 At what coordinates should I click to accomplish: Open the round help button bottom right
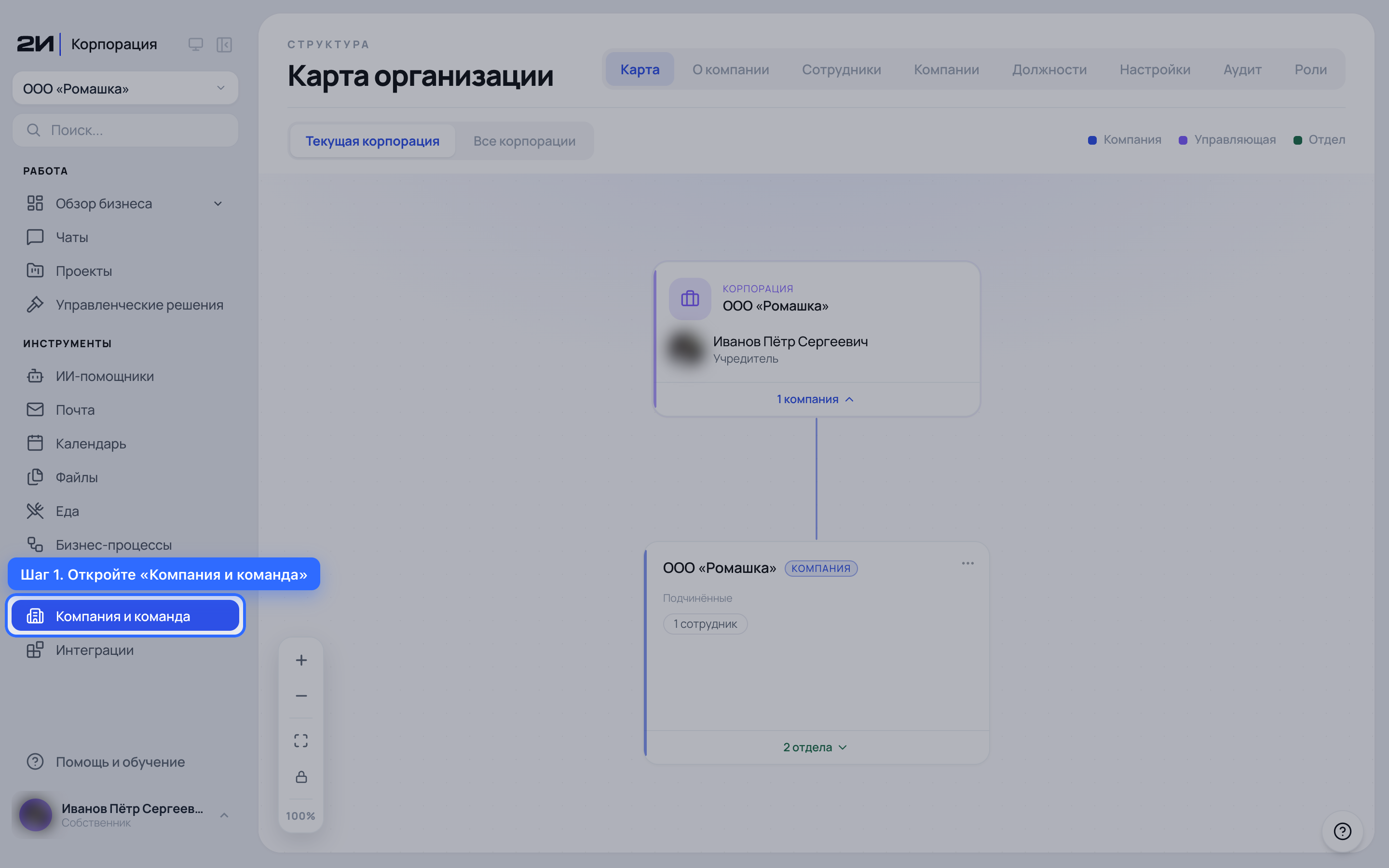(x=1343, y=831)
